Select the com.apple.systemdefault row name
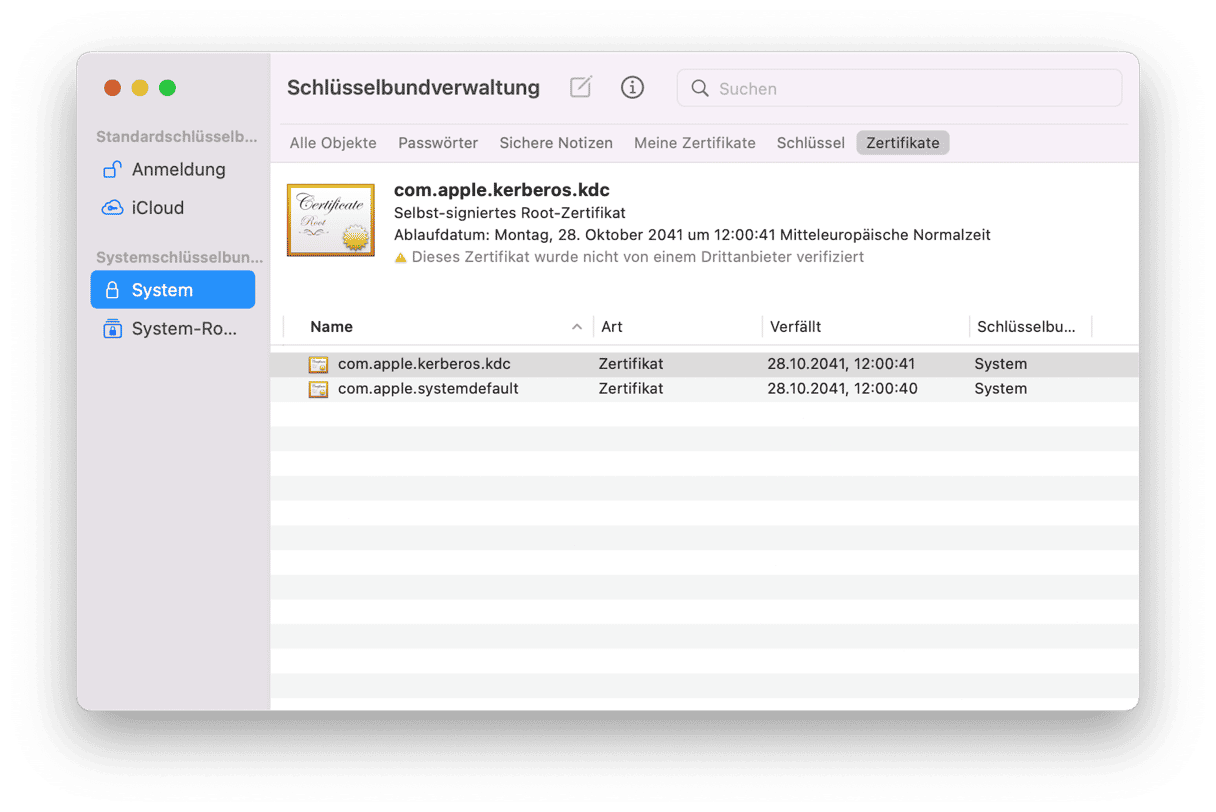Image resolution: width=1216 pixels, height=812 pixels. tap(428, 389)
